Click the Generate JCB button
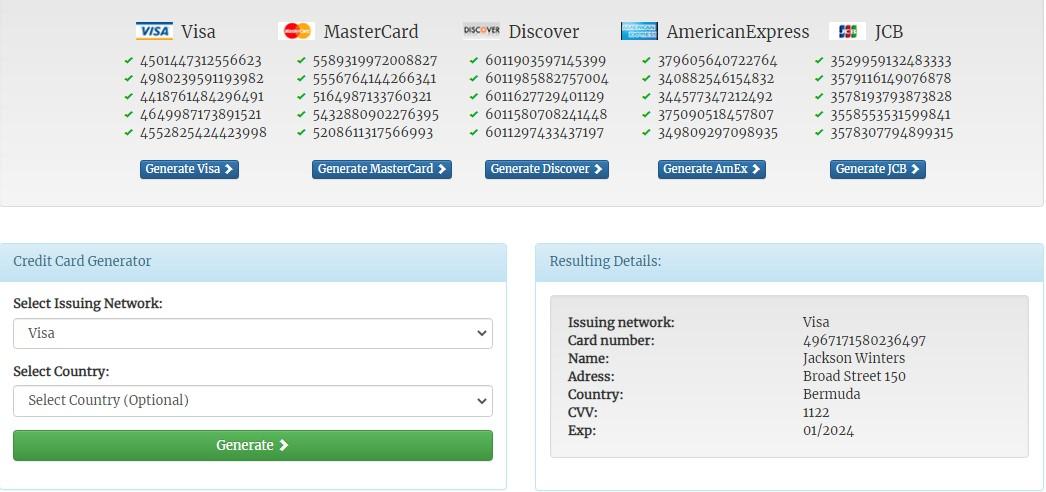The image size is (1046, 492). [x=878, y=169]
